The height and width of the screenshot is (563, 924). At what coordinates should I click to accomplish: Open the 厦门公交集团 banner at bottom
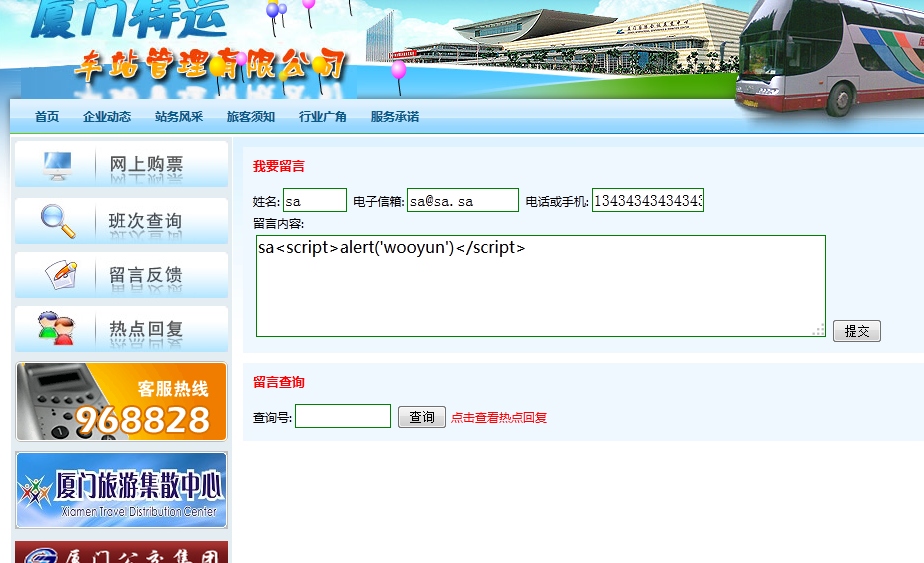[121, 552]
